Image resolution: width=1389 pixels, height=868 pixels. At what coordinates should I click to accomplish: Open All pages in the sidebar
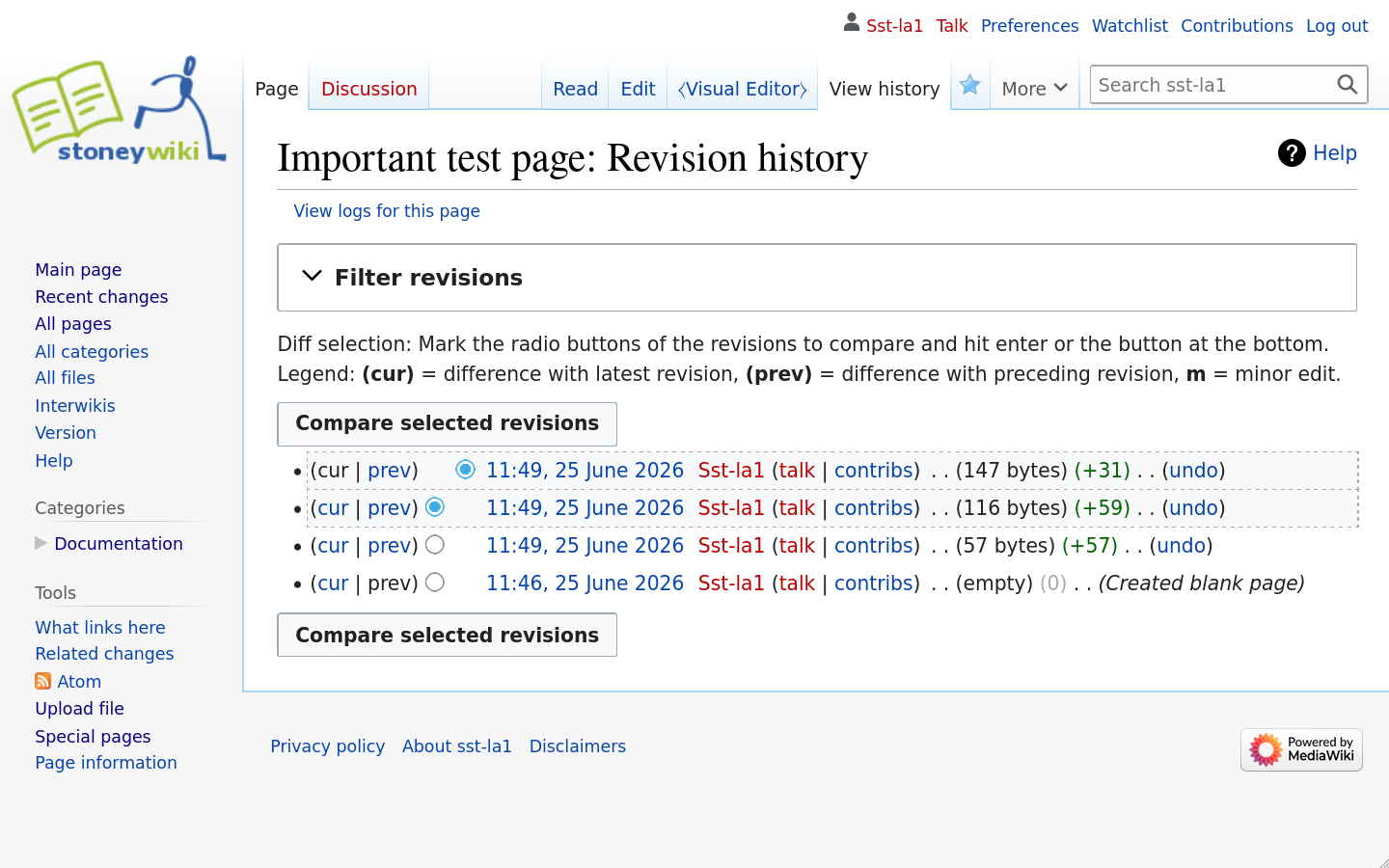[73, 324]
